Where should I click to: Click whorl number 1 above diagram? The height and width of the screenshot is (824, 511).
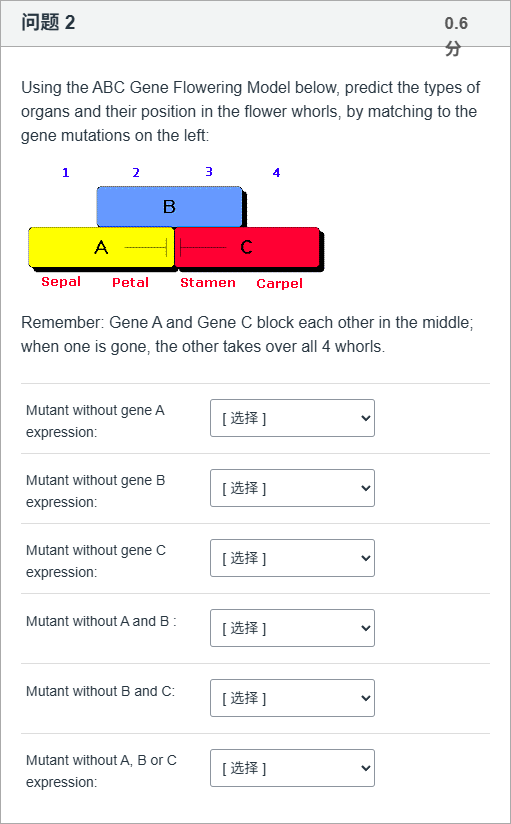(66, 173)
